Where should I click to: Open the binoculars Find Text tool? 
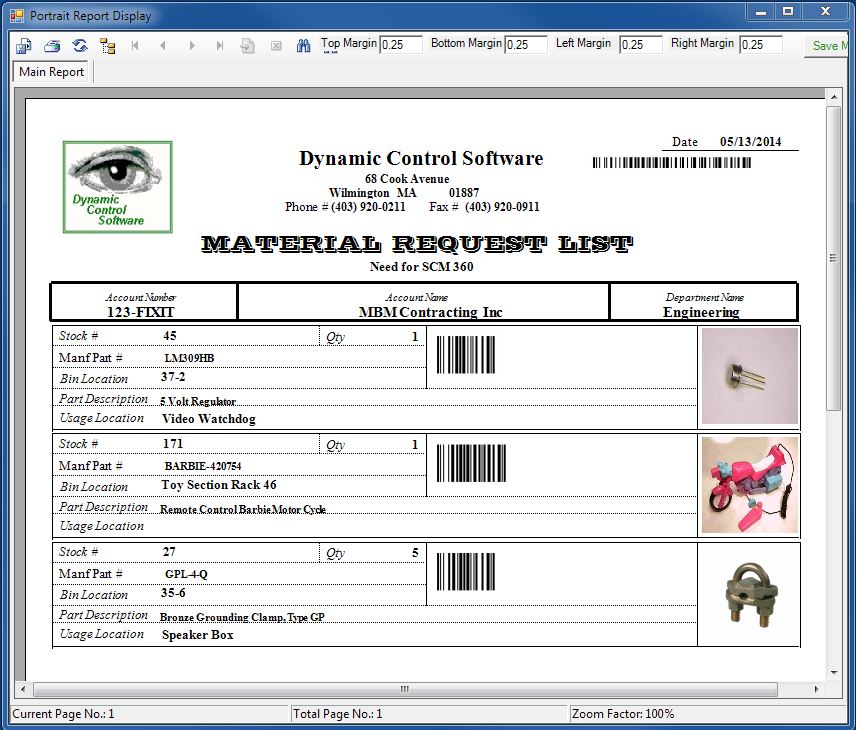[304, 46]
